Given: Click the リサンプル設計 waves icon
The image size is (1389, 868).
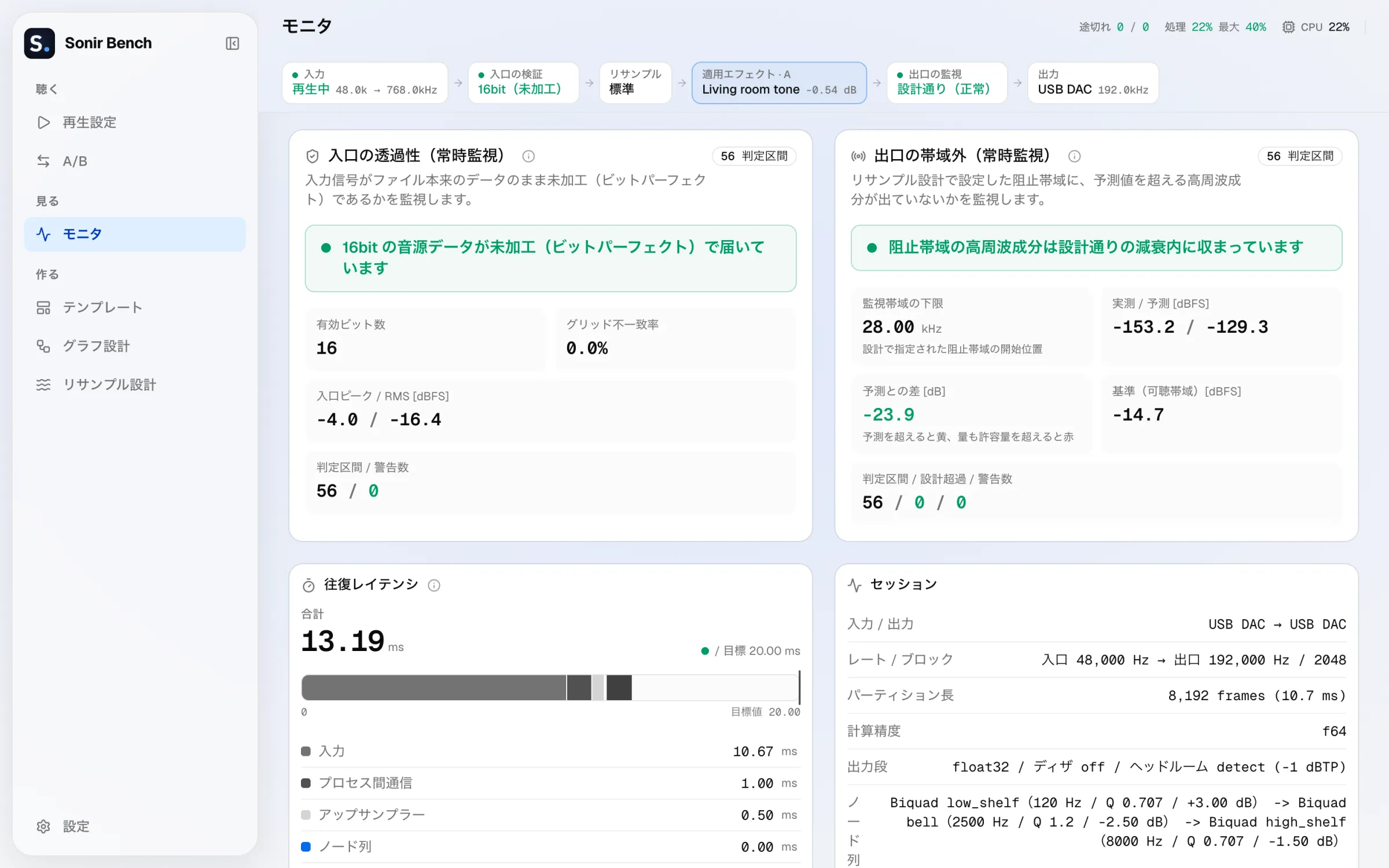Looking at the screenshot, I should (x=43, y=385).
